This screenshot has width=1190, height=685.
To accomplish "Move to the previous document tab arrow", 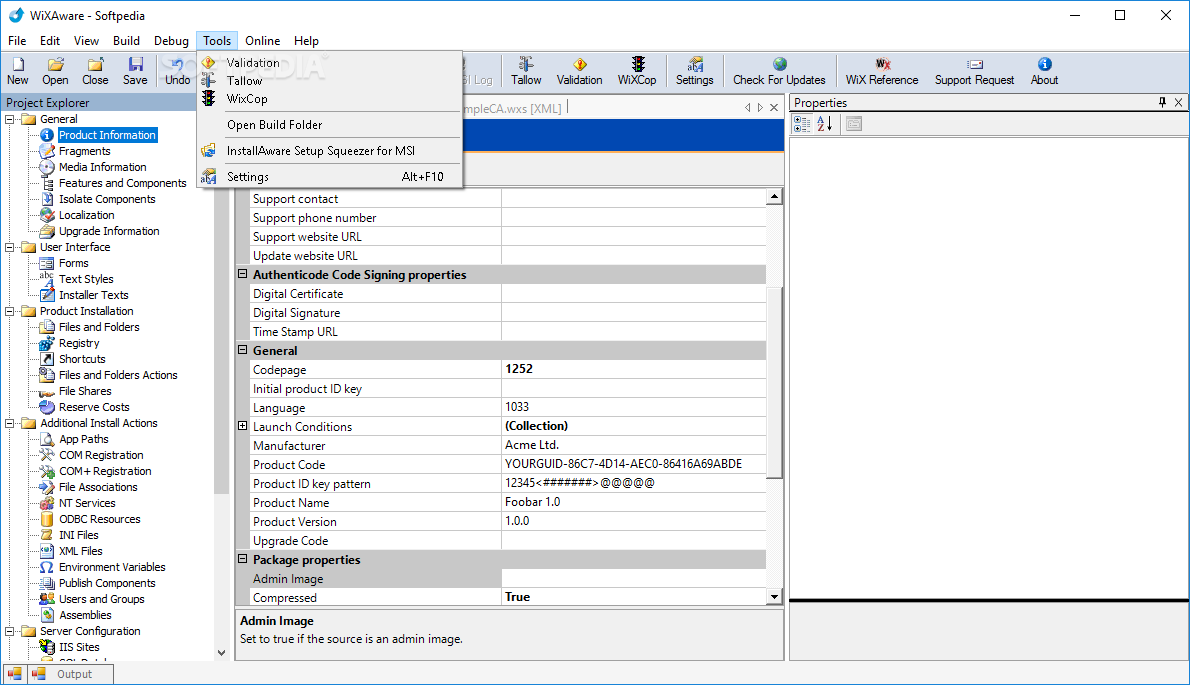I will tap(748, 108).
